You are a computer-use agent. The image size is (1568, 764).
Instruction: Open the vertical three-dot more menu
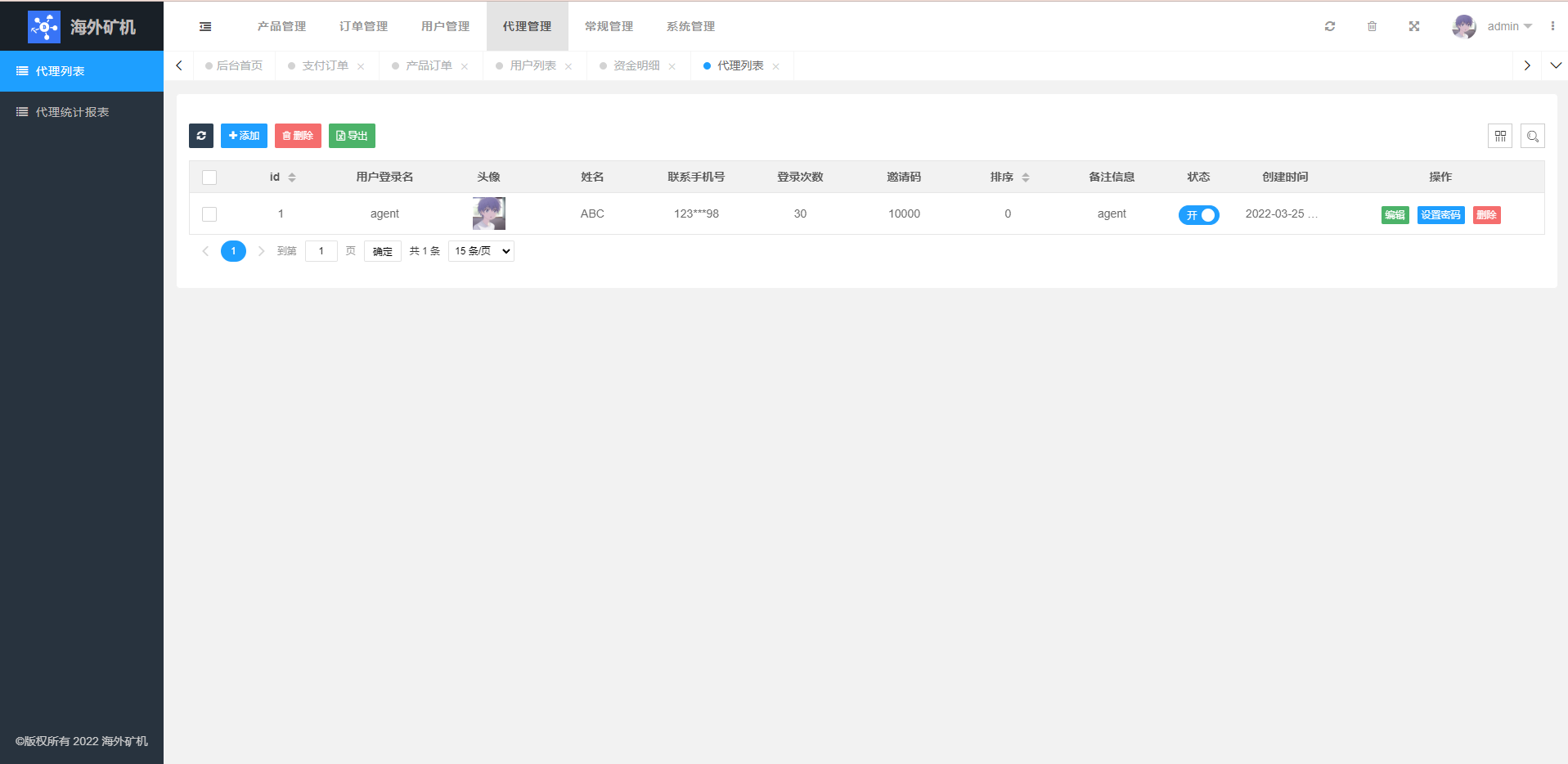(1552, 26)
